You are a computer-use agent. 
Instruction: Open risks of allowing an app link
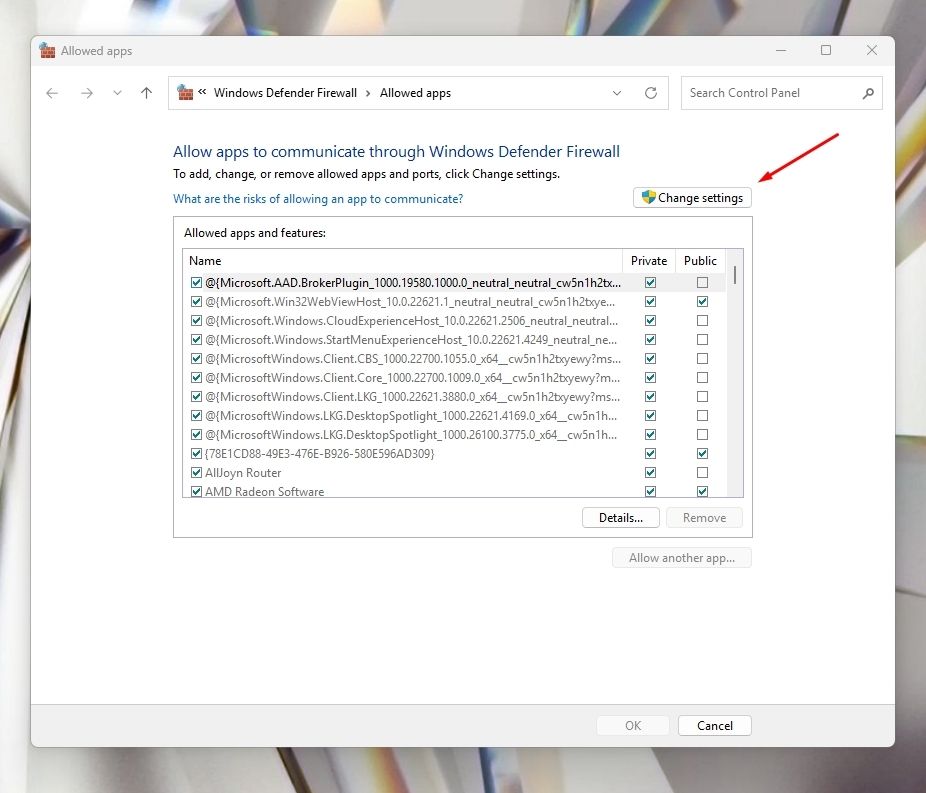tap(318, 199)
